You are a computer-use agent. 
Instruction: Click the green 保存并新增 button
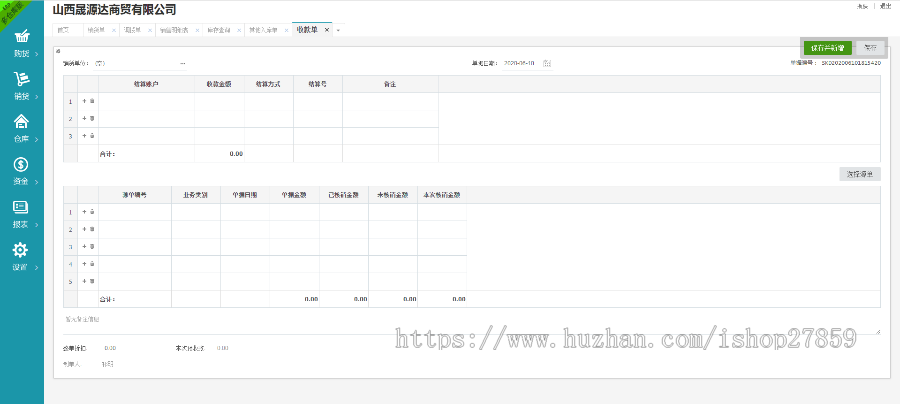coord(827,48)
